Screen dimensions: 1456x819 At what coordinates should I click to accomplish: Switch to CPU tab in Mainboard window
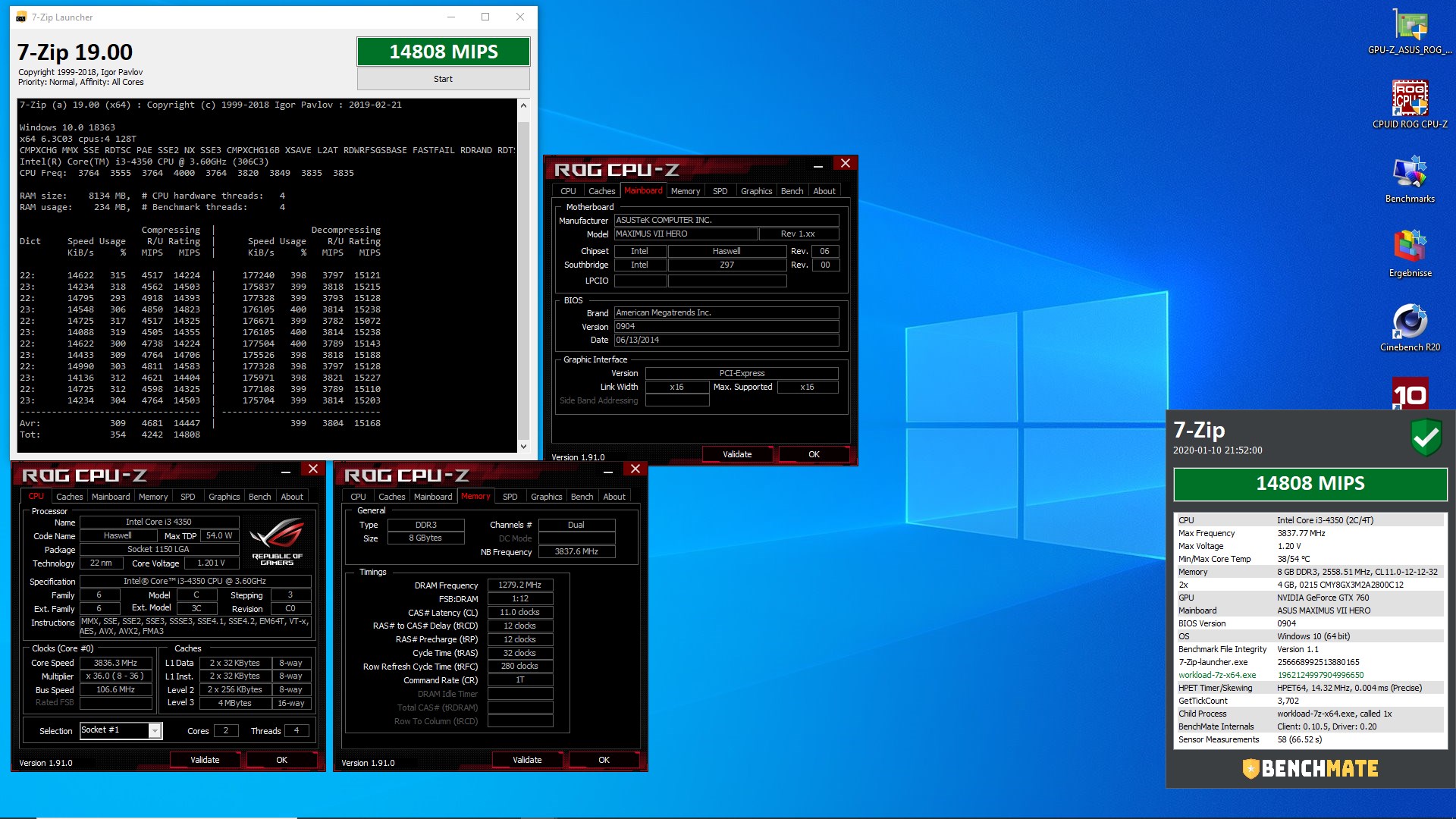click(x=568, y=191)
